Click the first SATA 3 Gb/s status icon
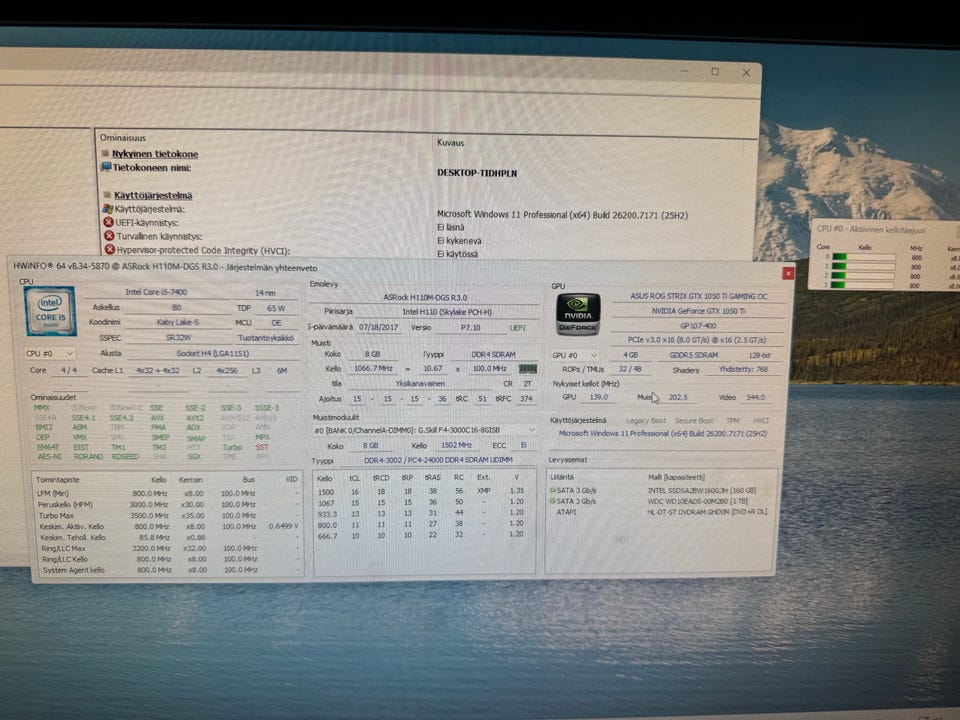This screenshot has width=960, height=720. 552,490
